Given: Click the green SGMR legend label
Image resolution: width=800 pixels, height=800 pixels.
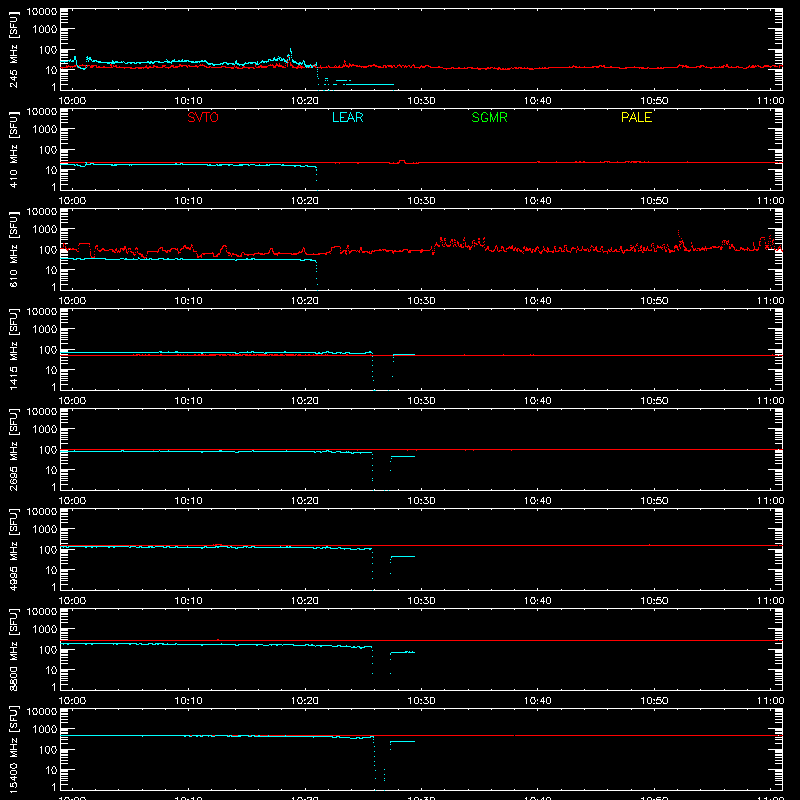Looking at the screenshot, I should [489, 117].
